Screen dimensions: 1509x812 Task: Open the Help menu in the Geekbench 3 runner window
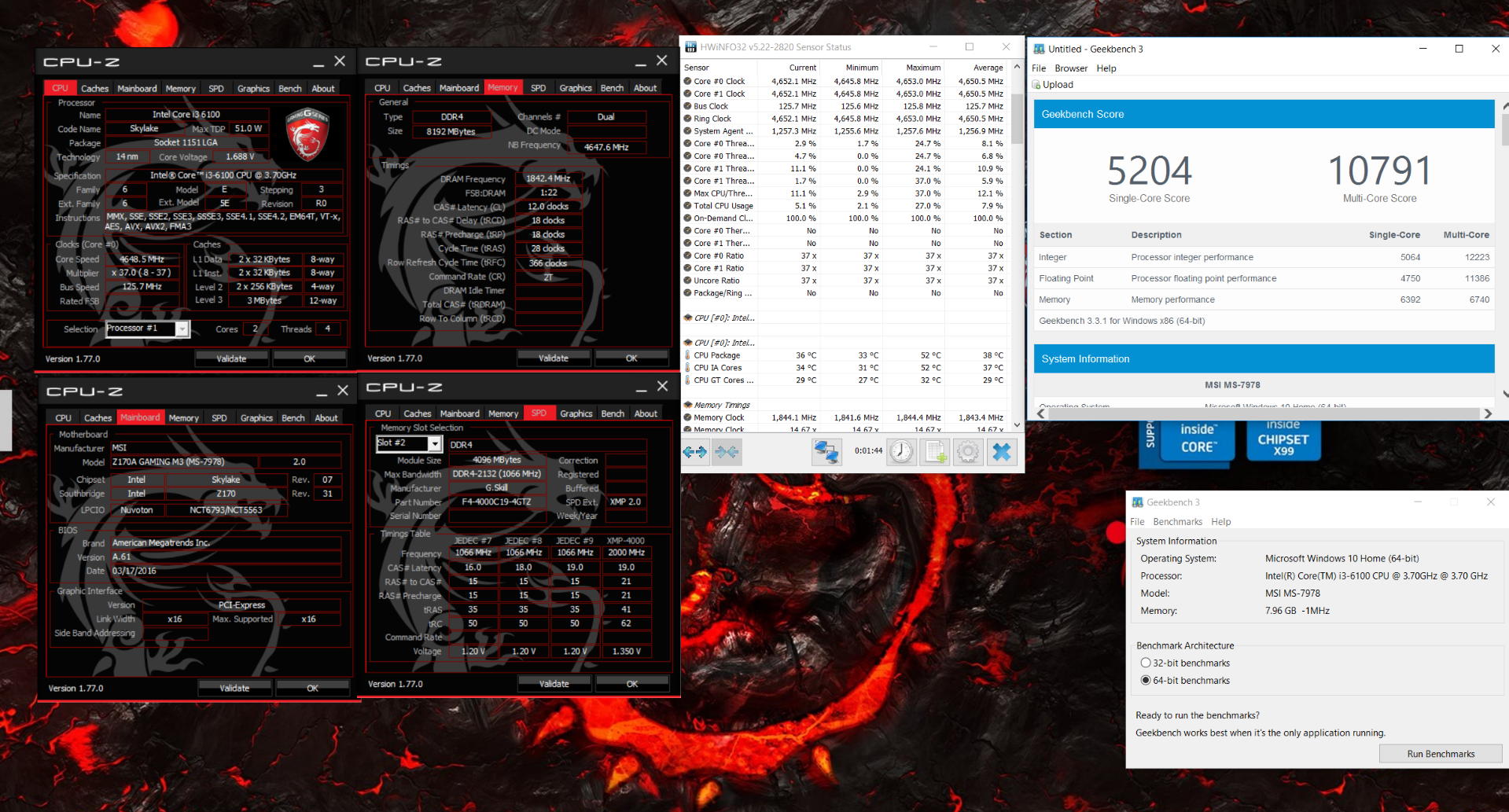coord(1221,522)
